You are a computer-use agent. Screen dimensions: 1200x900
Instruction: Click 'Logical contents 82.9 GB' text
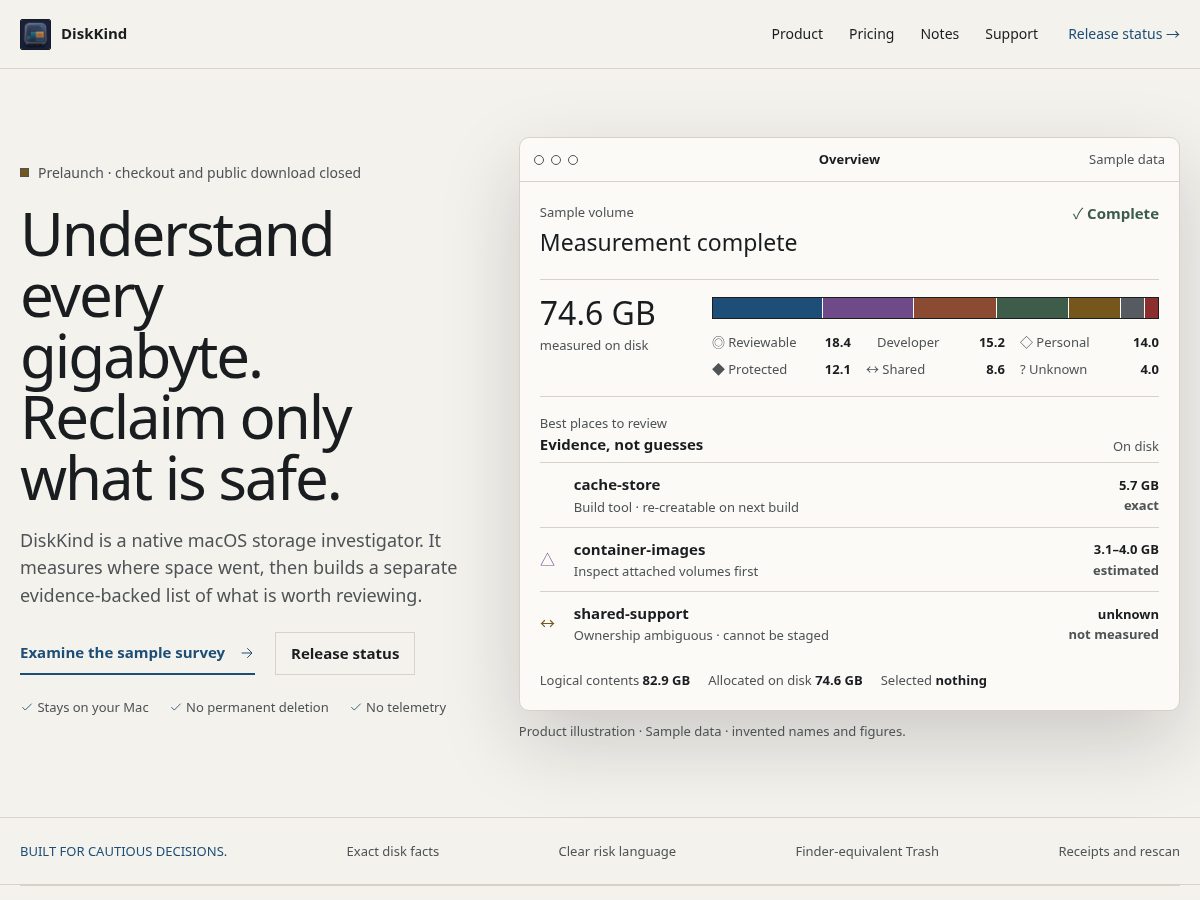(615, 681)
